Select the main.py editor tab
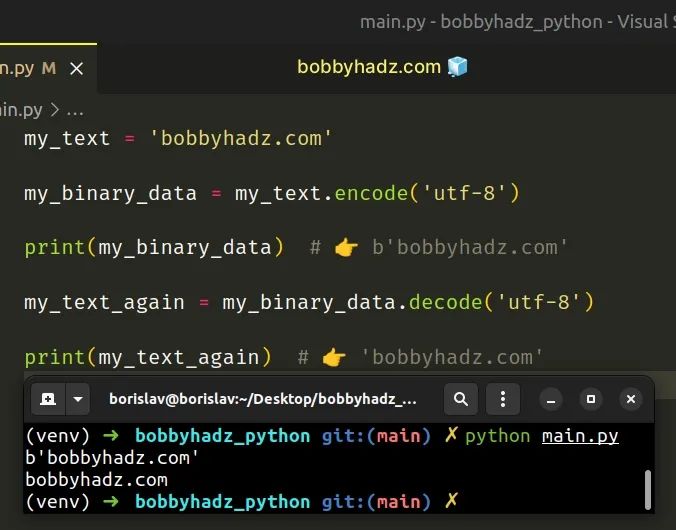This screenshot has height=530, width=676. click(x=48, y=68)
